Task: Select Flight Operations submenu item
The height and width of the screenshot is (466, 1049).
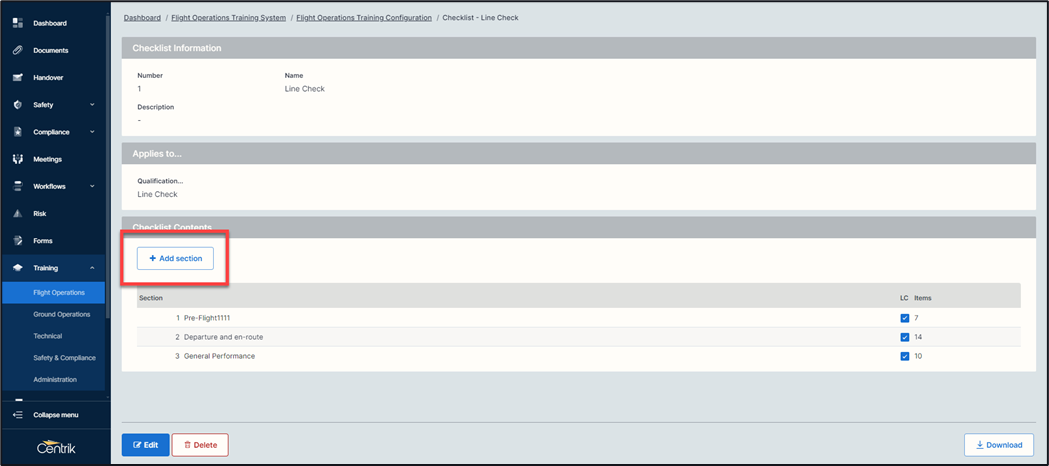Action: (54, 292)
